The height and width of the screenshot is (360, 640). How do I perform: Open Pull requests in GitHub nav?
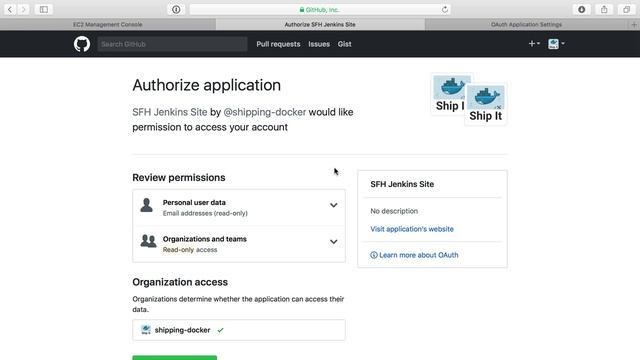pyautogui.click(x=278, y=44)
